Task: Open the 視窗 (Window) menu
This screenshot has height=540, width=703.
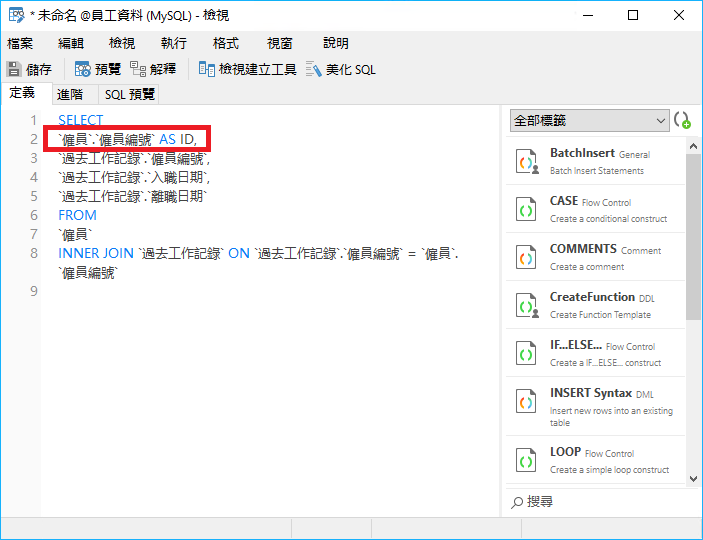Action: point(280,43)
